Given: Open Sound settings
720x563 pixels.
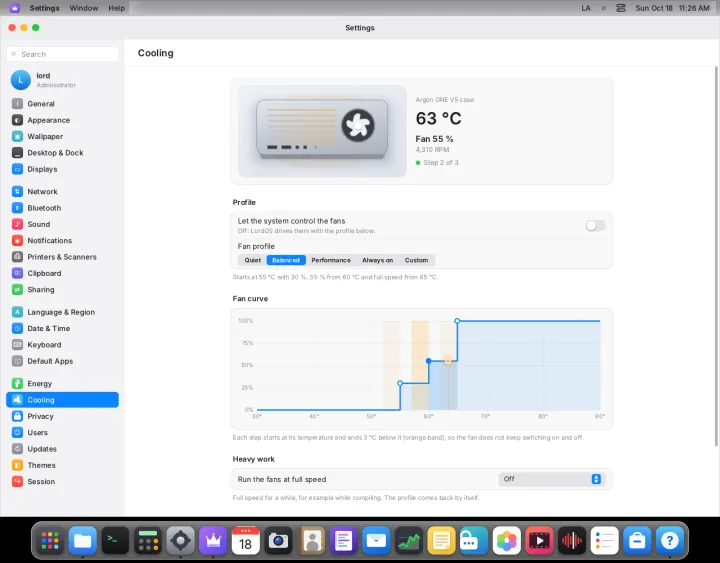Looking at the screenshot, I should click(62, 224).
